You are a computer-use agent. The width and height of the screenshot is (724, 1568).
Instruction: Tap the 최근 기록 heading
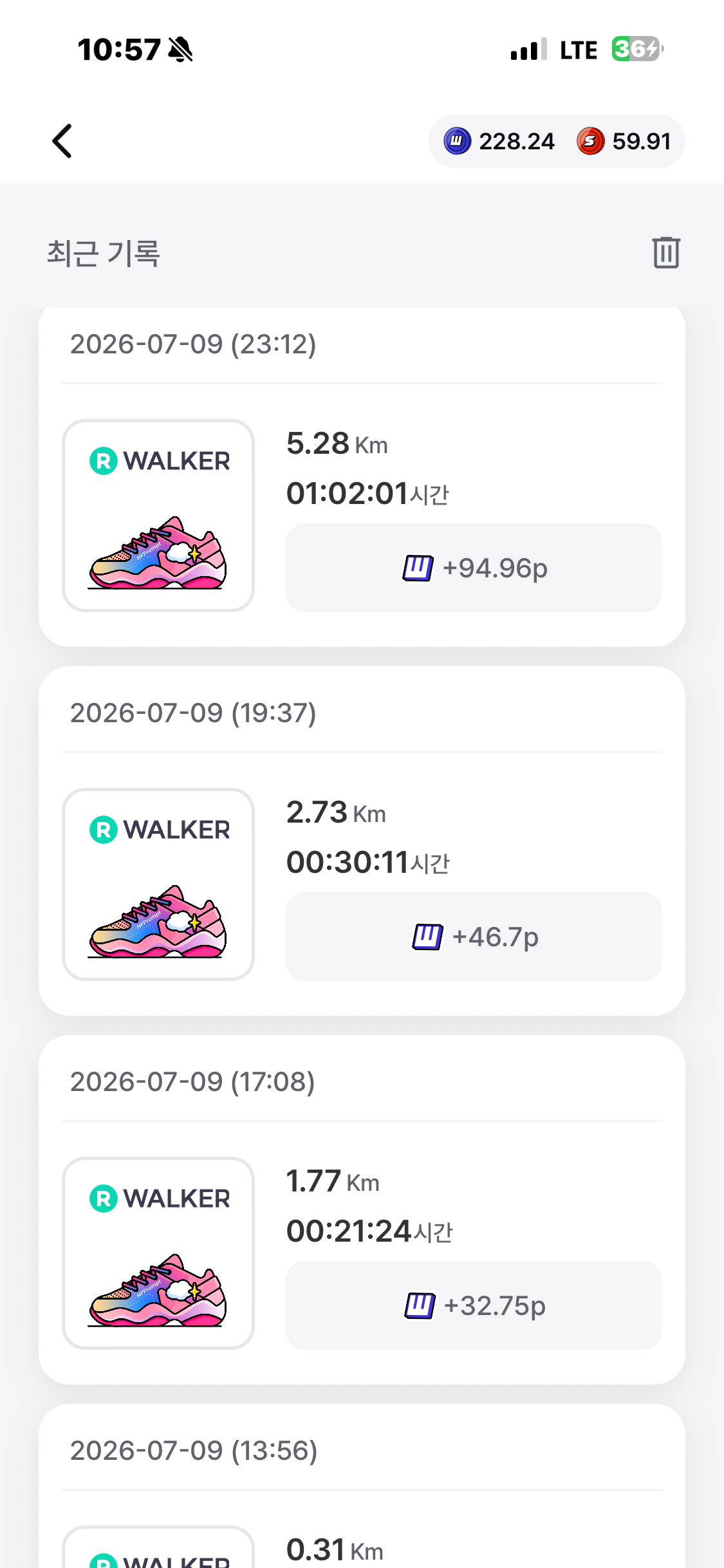pos(104,253)
